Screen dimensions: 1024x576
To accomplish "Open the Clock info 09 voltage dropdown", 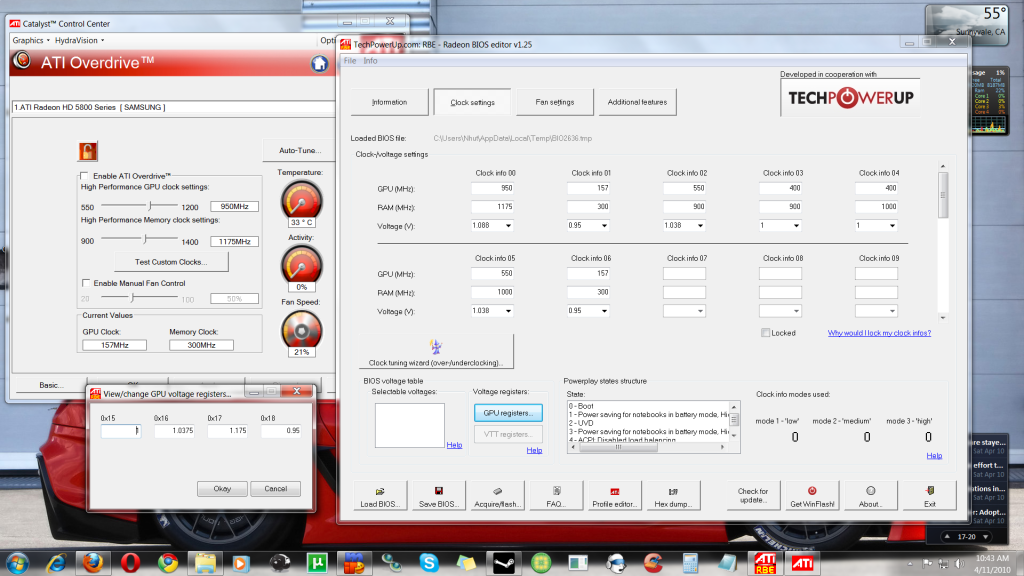I will [x=892, y=311].
